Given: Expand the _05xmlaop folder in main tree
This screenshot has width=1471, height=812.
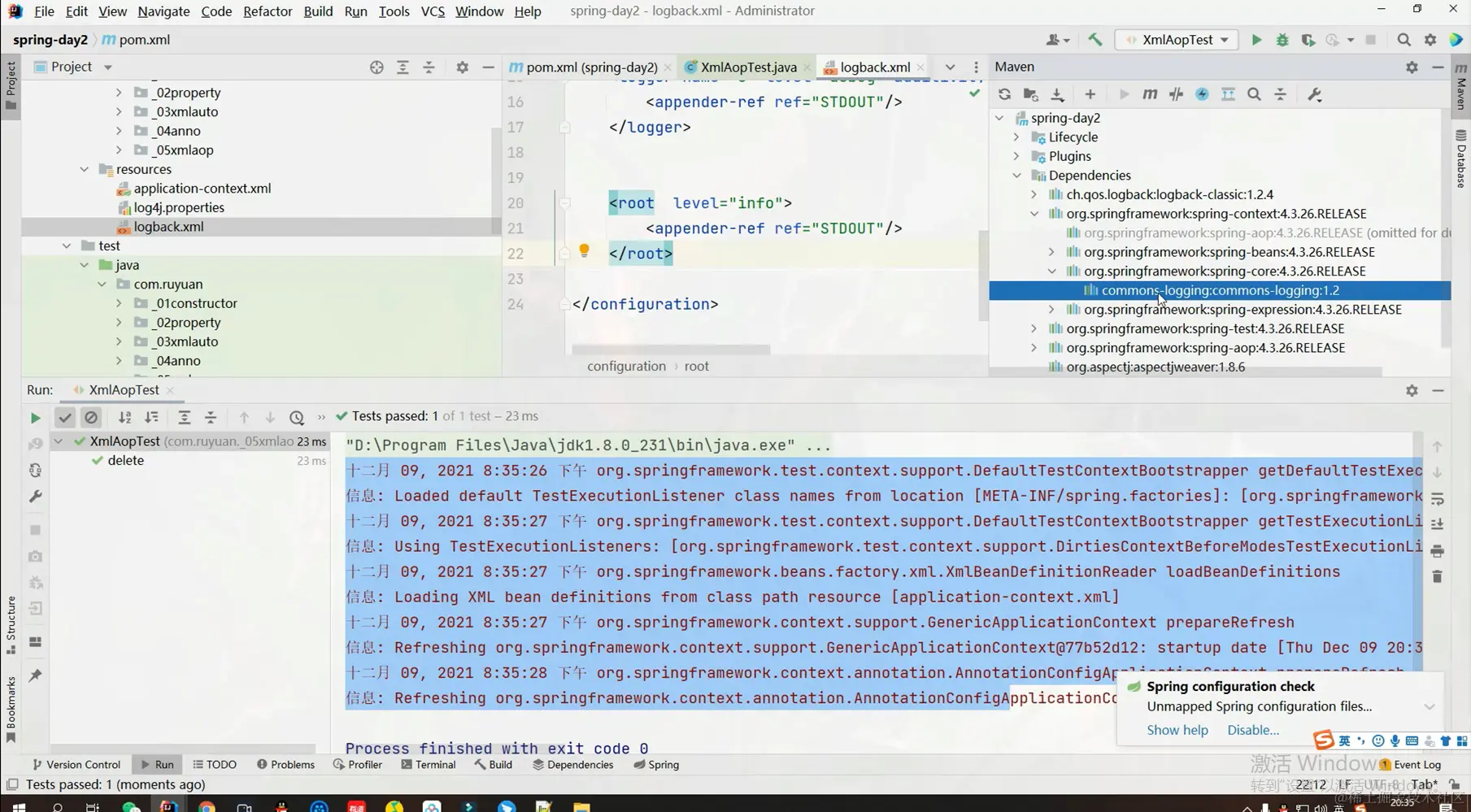Looking at the screenshot, I should 119,150.
